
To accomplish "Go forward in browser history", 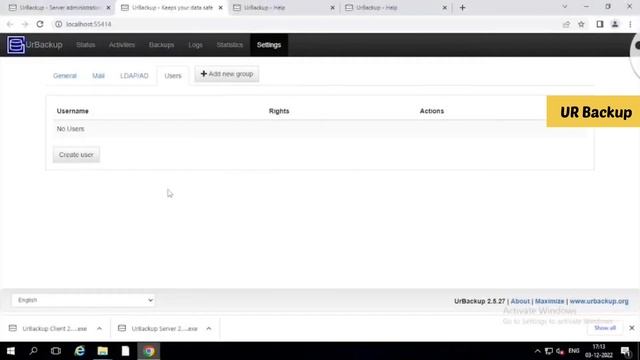I will click(24, 24).
